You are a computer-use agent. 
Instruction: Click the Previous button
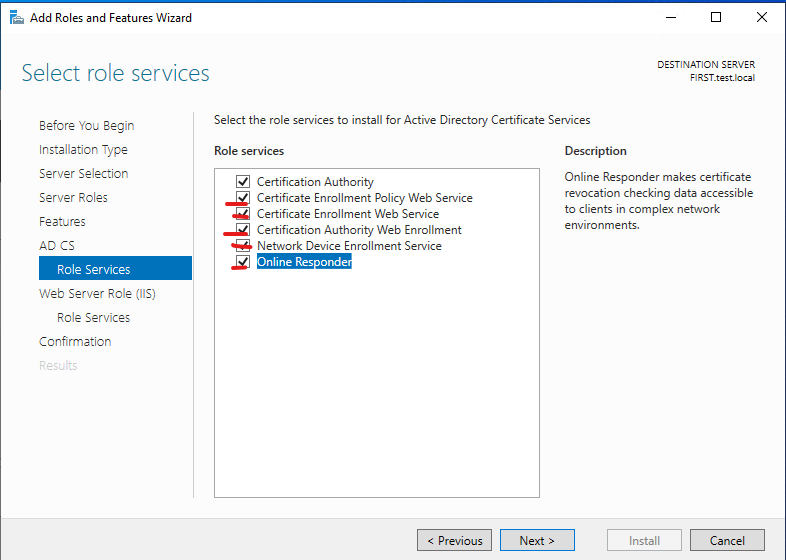[454, 540]
